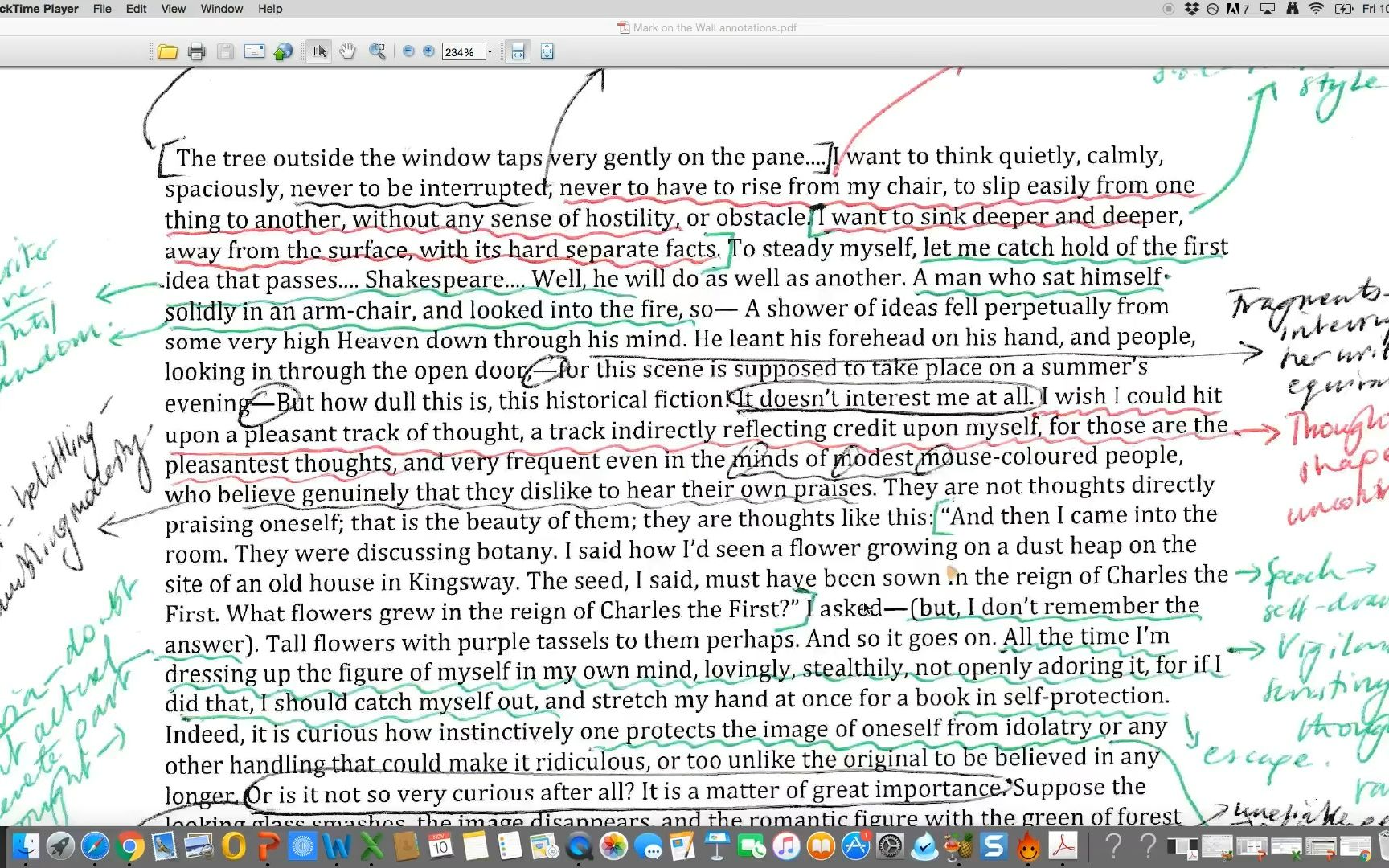Open Google Chrome from the Dock

point(129,846)
